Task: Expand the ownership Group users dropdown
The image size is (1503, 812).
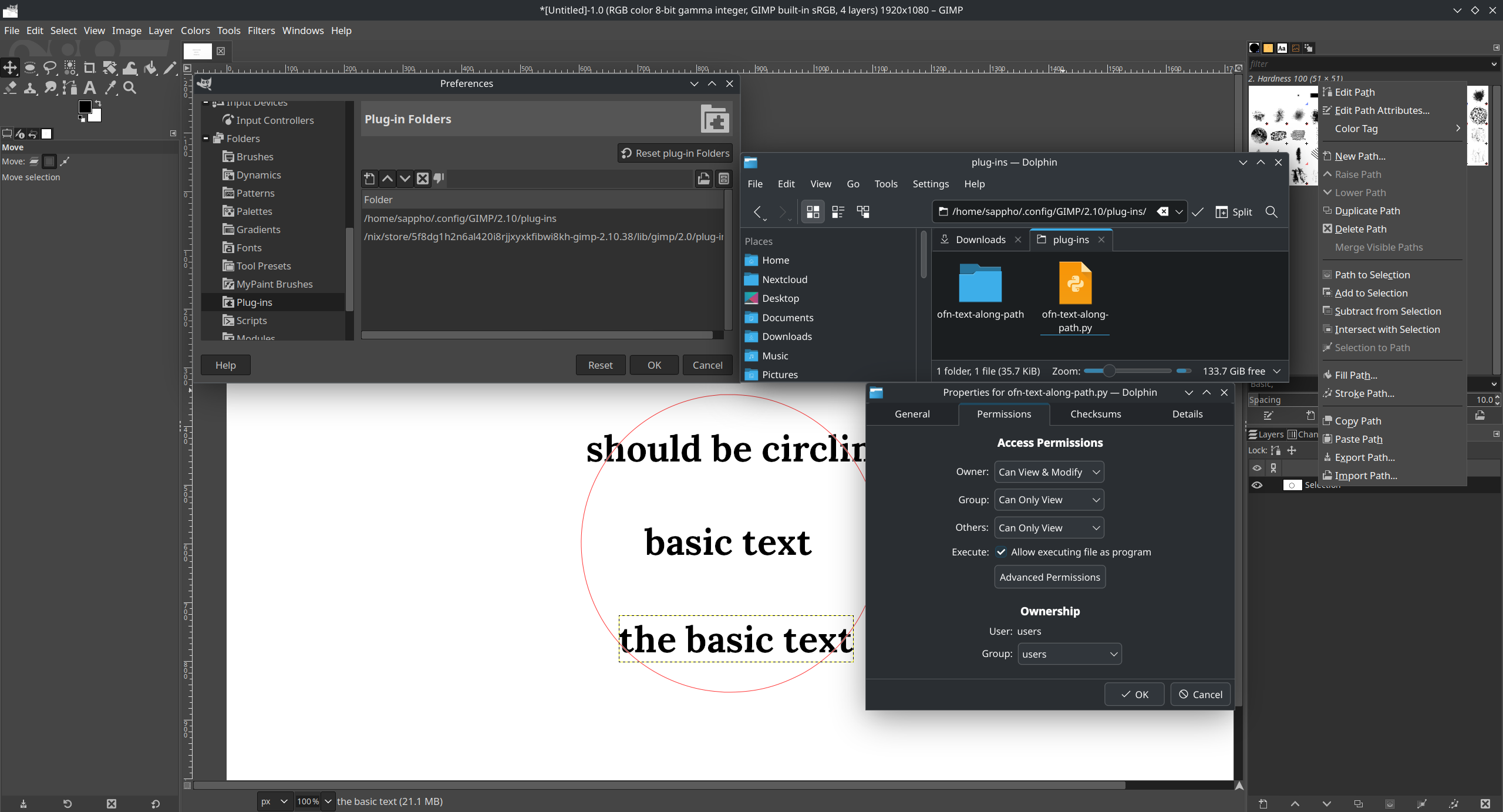Action: click(x=1069, y=654)
